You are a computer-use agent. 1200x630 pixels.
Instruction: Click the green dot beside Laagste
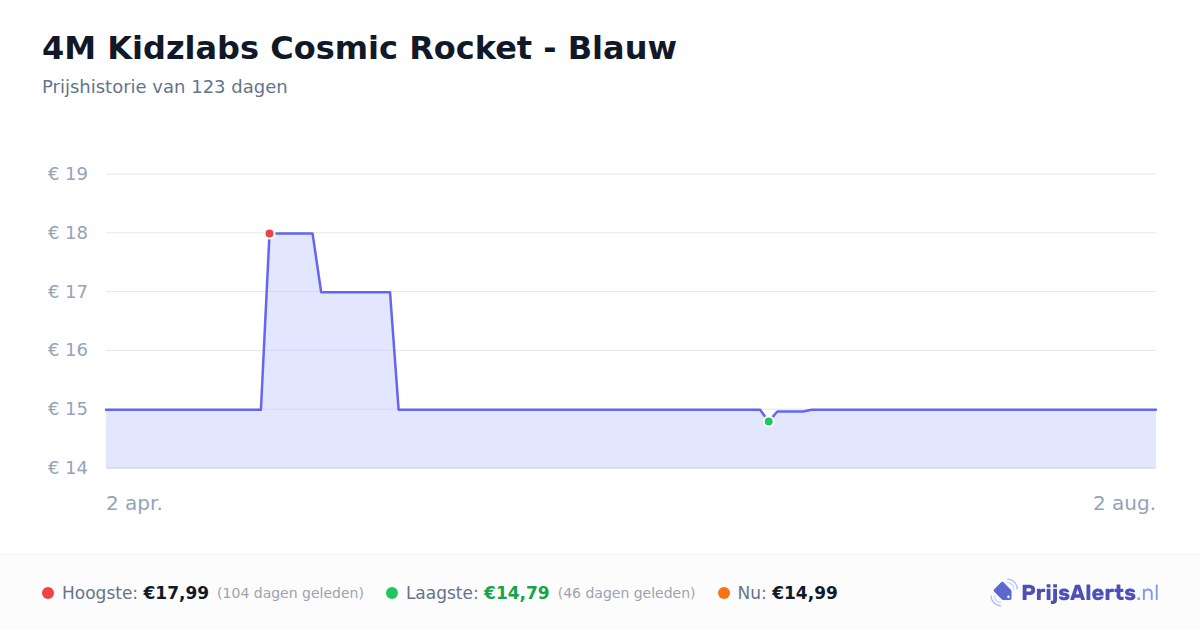(392, 593)
